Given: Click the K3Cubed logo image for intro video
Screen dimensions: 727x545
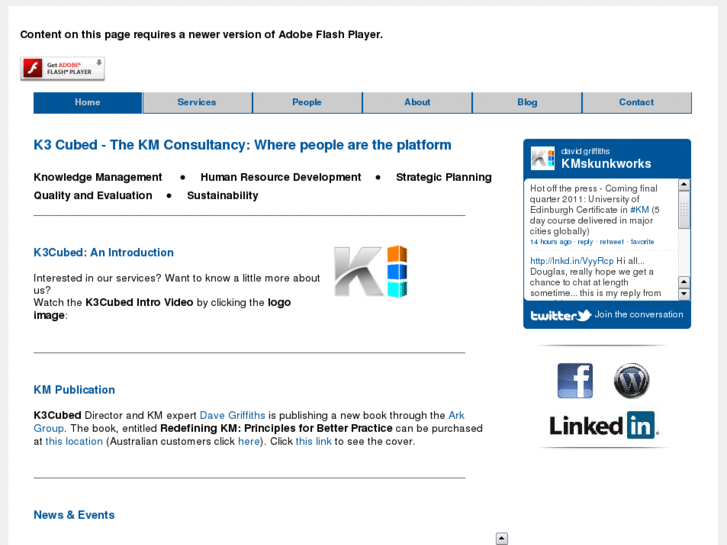Looking at the screenshot, I should 371,271.
